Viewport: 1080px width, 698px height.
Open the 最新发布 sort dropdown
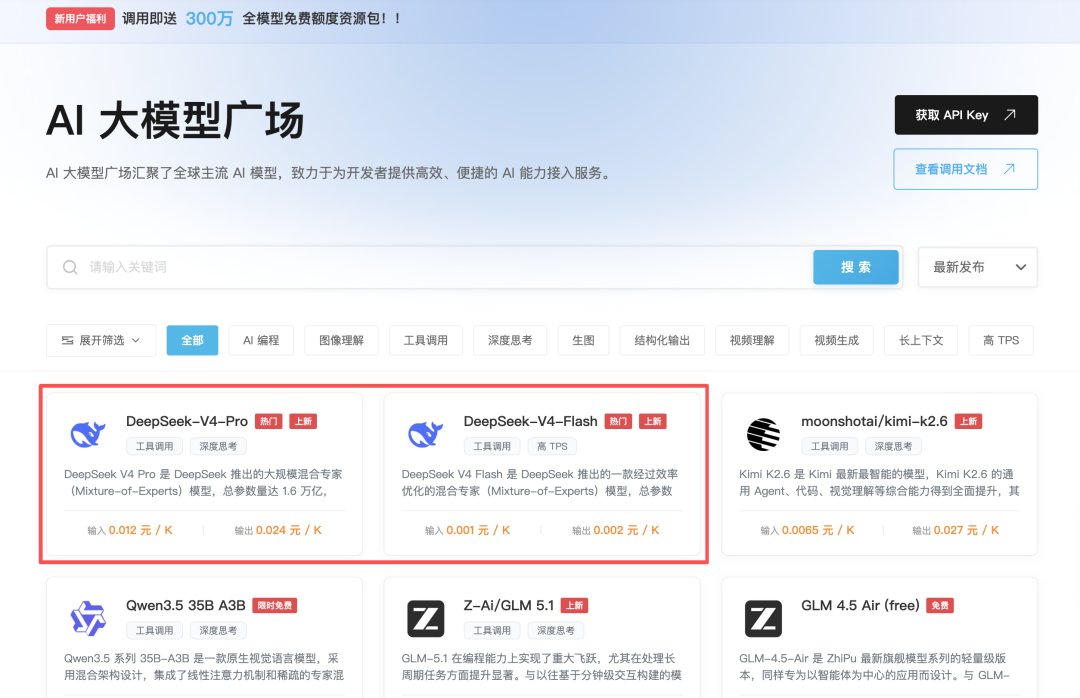(978, 267)
